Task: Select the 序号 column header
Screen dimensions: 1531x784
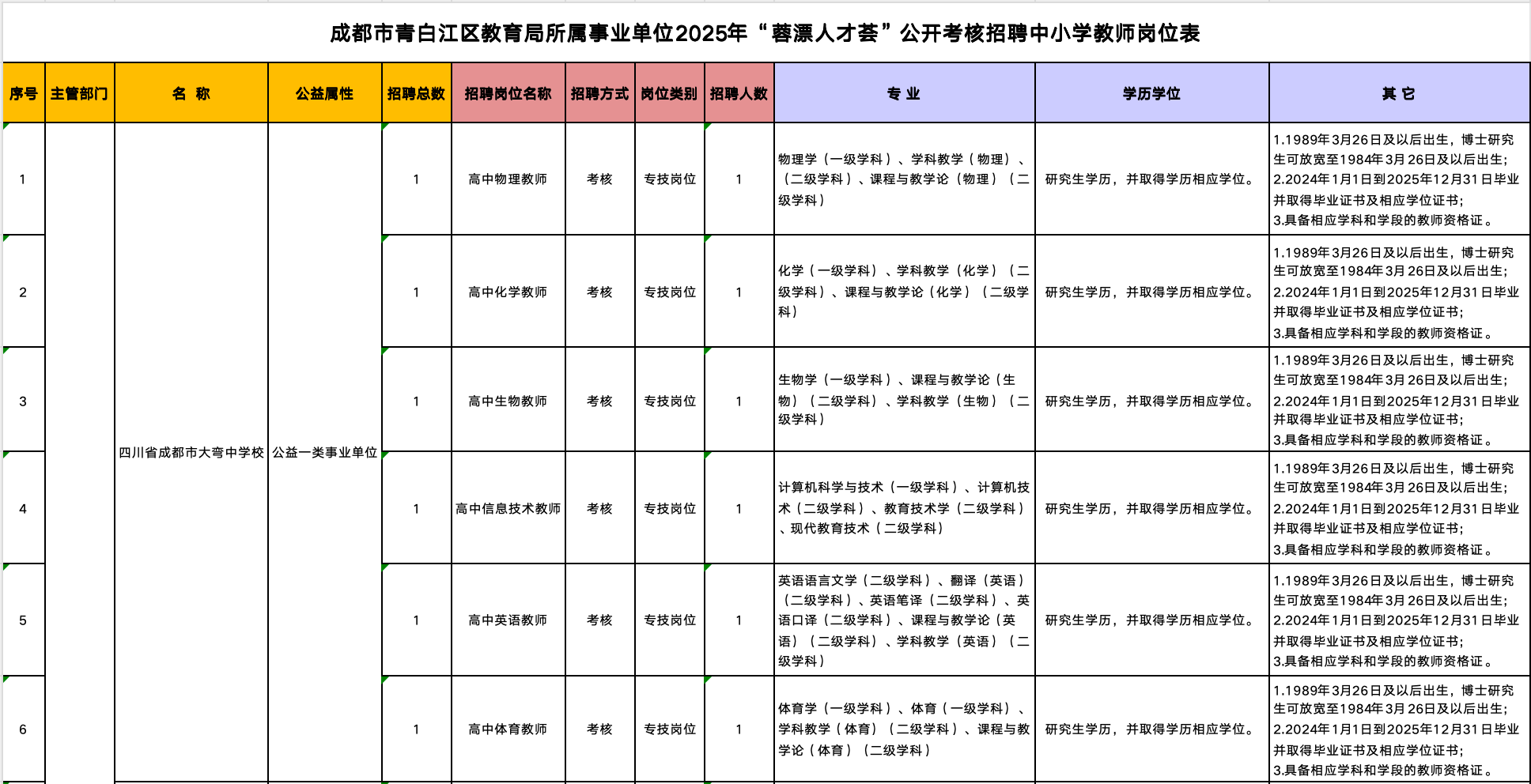Action: click(x=24, y=93)
